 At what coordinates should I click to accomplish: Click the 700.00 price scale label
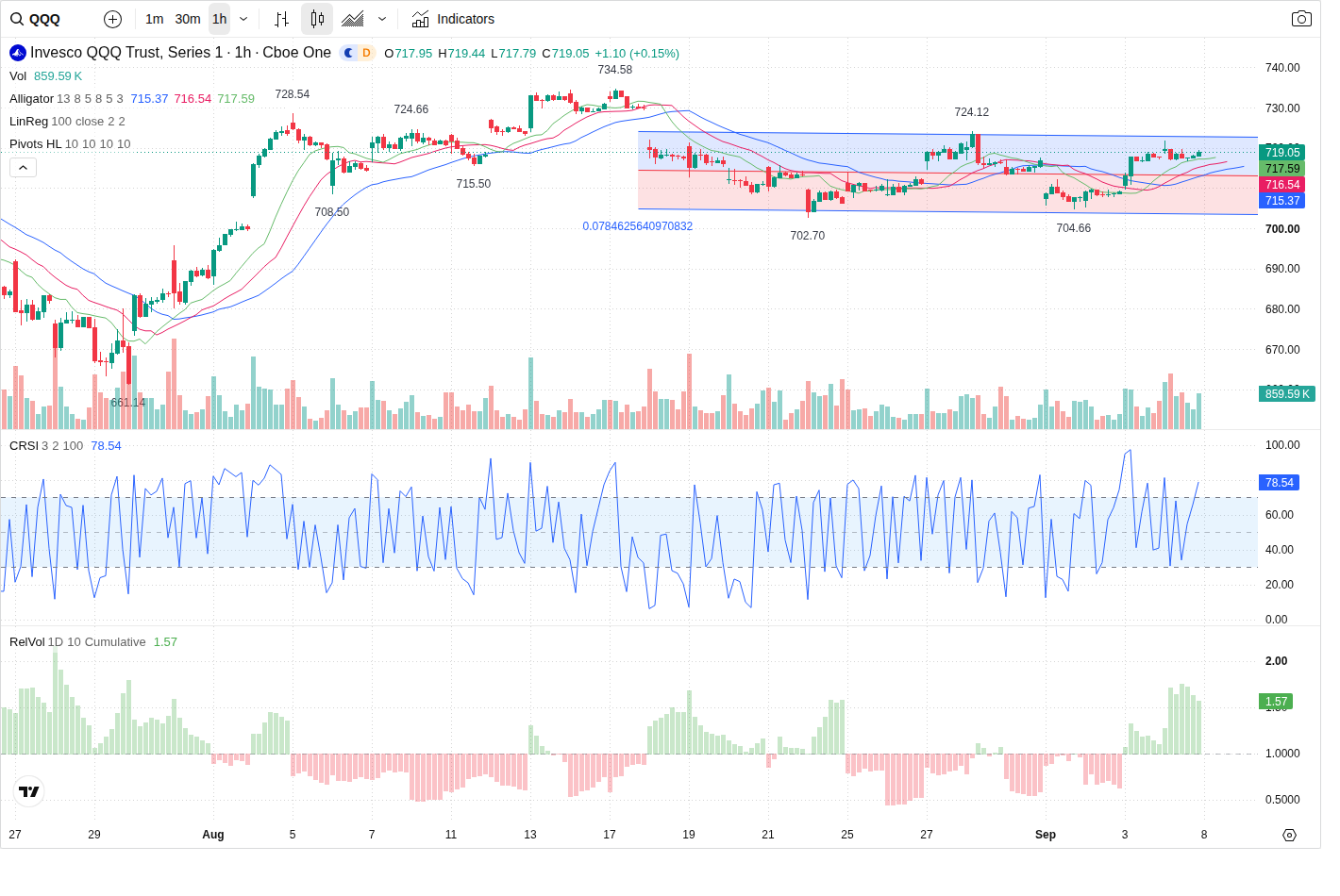[1282, 229]
